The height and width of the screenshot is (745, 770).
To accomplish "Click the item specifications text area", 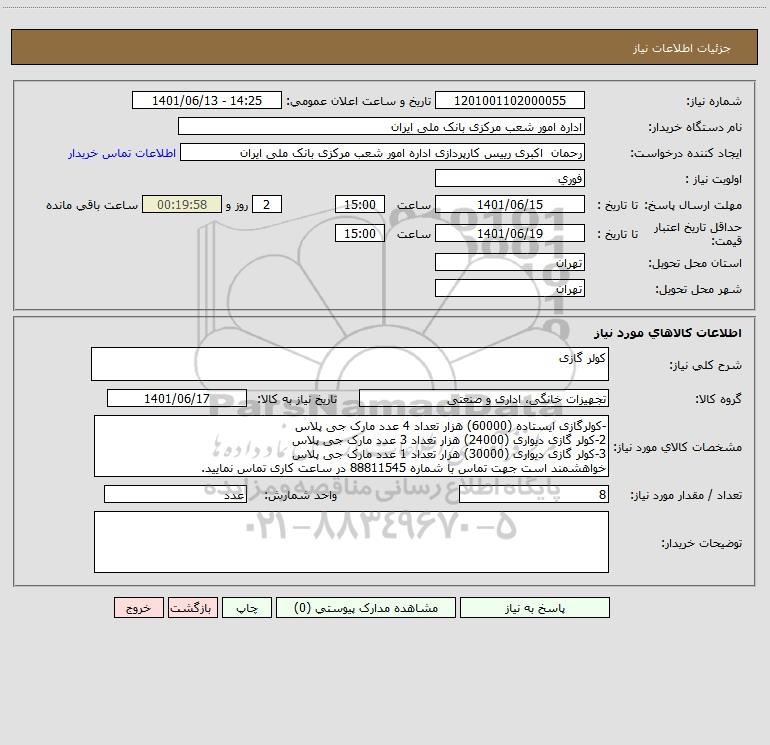I will tap(351, 446).
